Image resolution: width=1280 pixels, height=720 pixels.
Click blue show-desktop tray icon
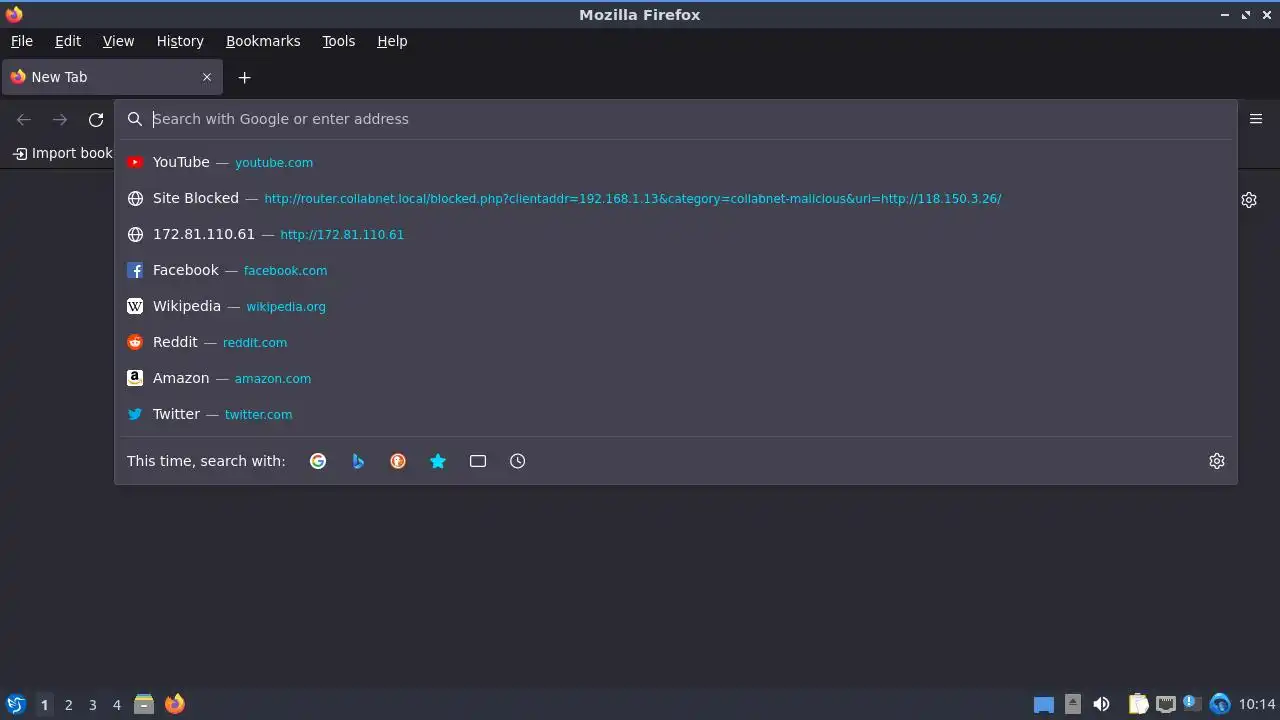click(x=1044, y=704)
